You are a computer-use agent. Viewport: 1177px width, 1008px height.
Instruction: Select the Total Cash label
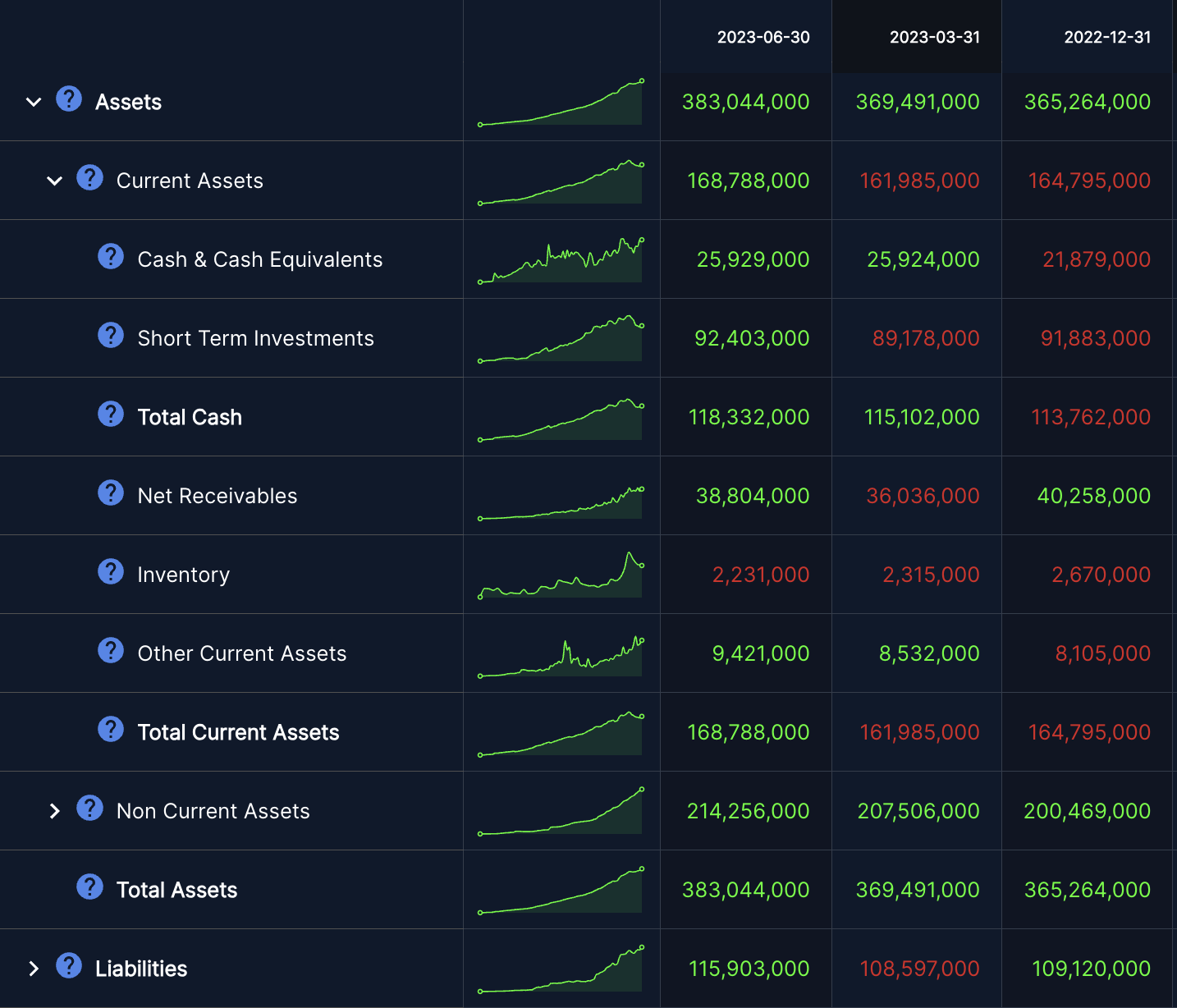point(190,417)
